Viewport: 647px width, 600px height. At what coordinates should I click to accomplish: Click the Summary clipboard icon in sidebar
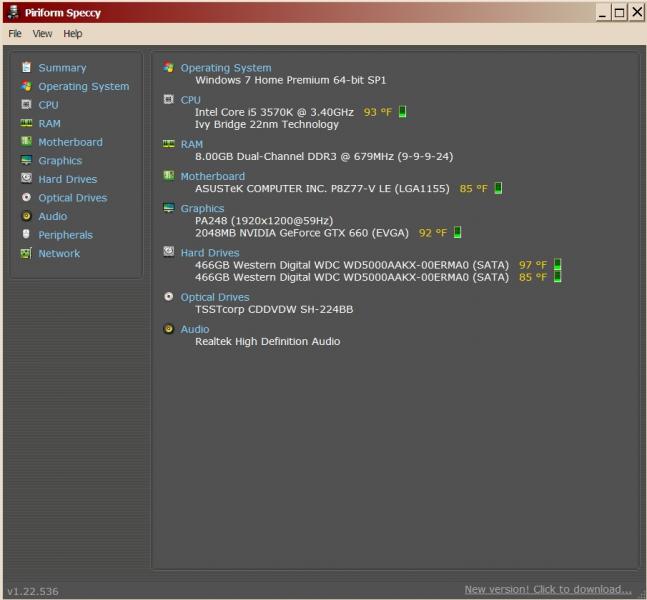[x=26, y=67]
